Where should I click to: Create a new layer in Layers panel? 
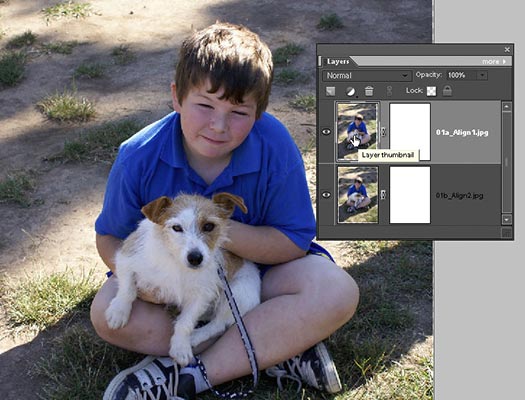click(x=330, y=91)
